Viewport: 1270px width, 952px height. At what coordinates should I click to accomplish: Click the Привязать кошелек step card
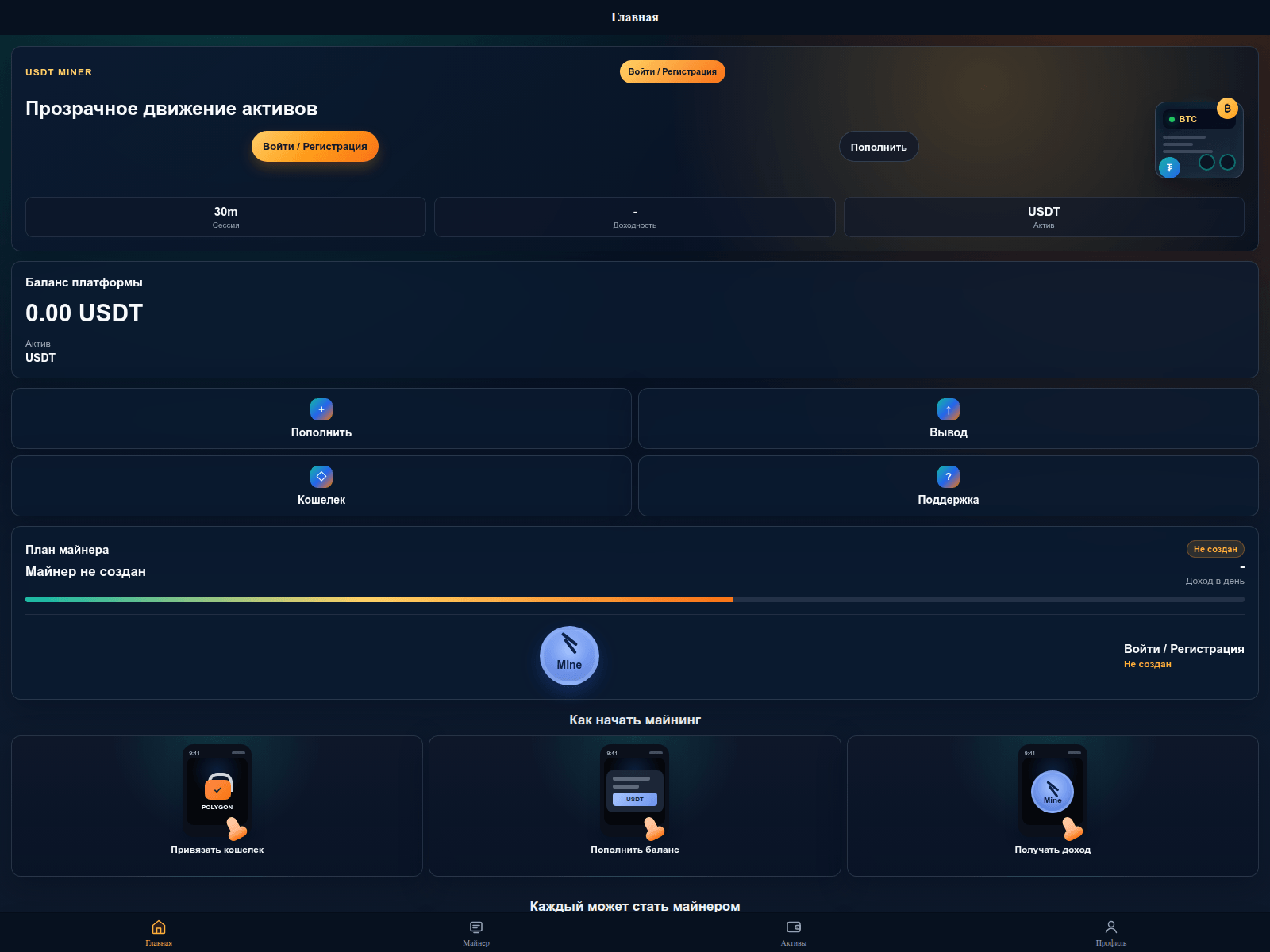pos(217,806)
